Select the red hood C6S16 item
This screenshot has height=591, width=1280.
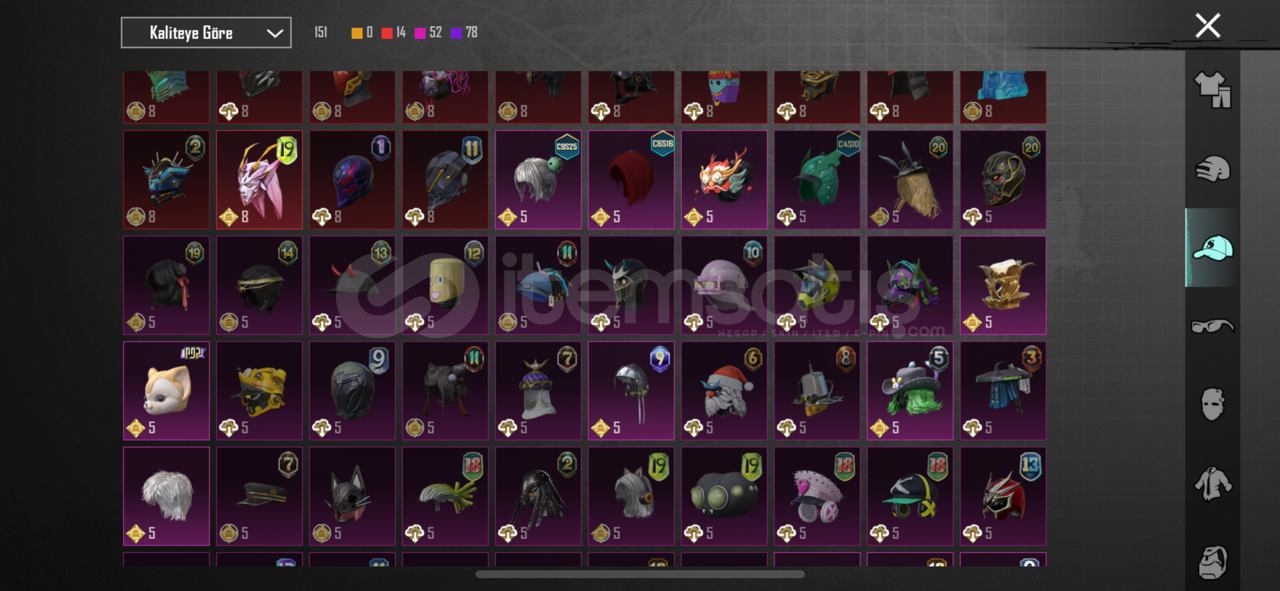pyautogui.click(x=631, y=180)
